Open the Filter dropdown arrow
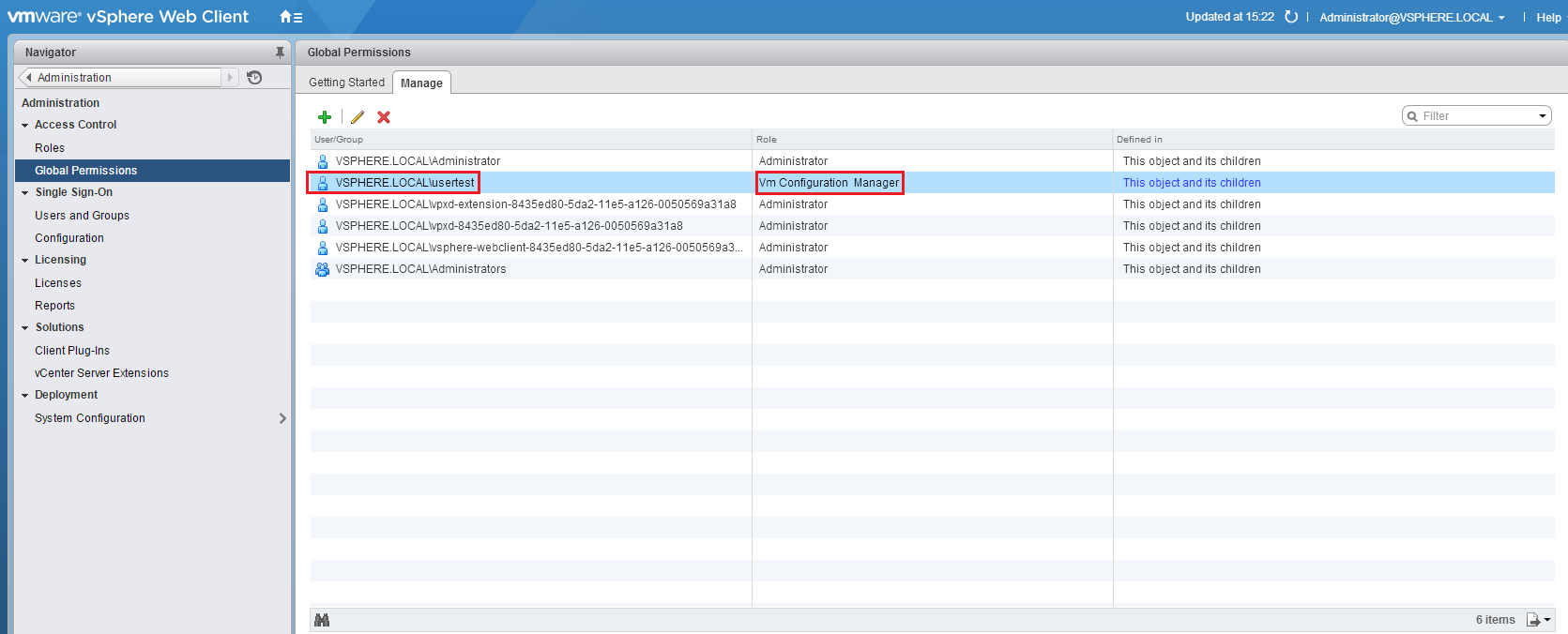This screenshot has width=1568, height=634. click(x=1542, y=116)
